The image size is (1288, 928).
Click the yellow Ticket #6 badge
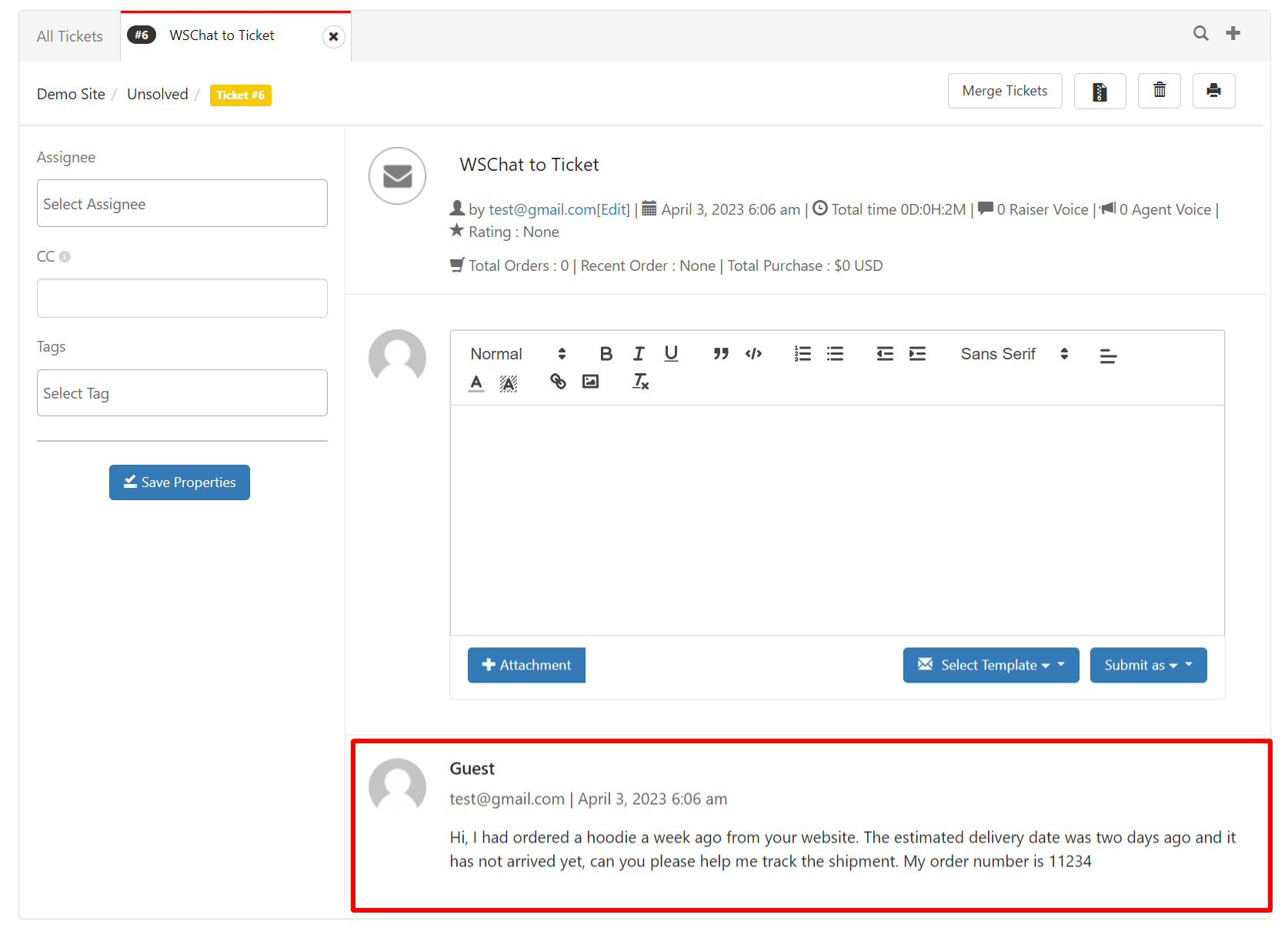pos(241,95)
